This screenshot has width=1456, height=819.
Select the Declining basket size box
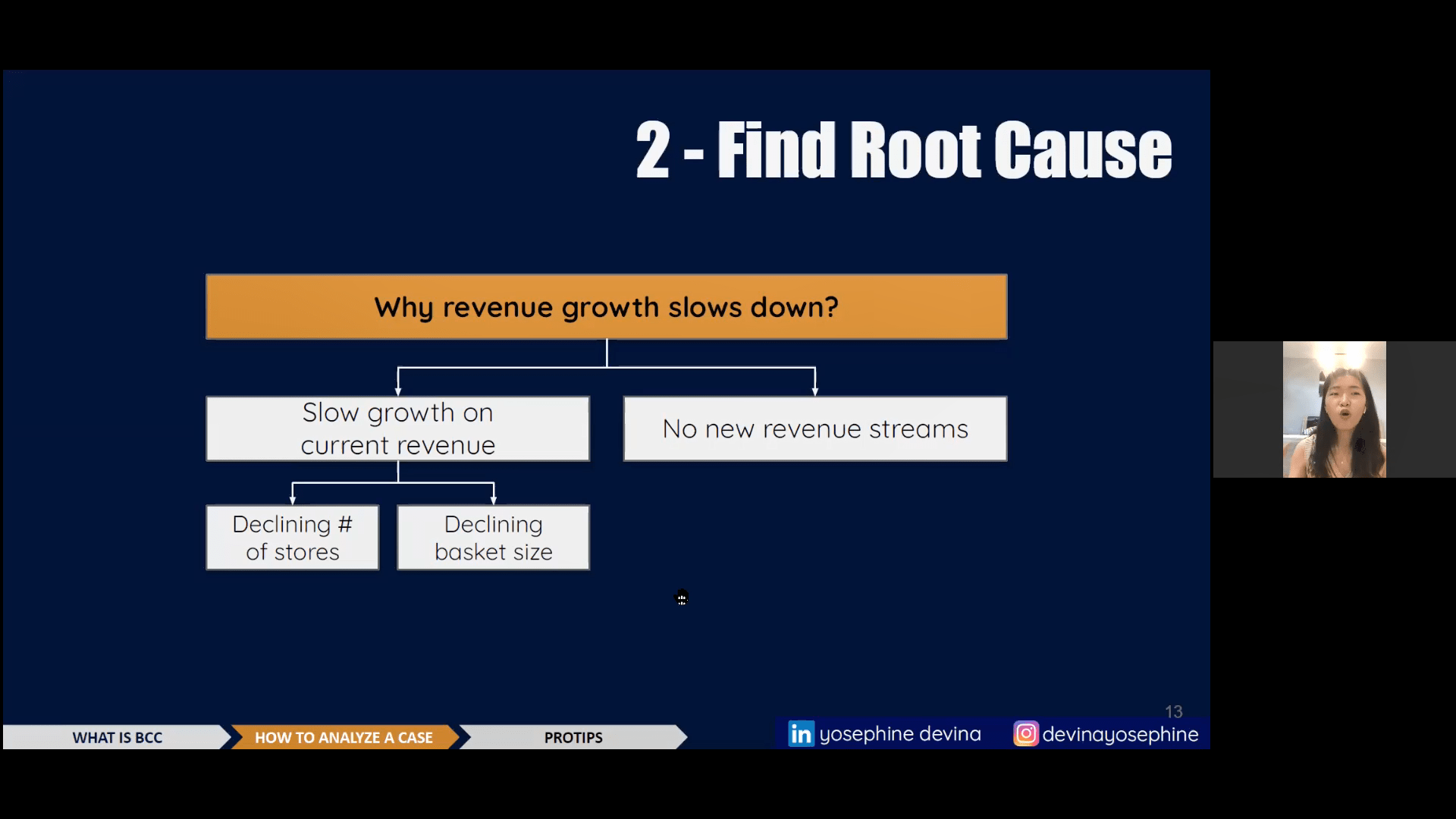[493, 538]
